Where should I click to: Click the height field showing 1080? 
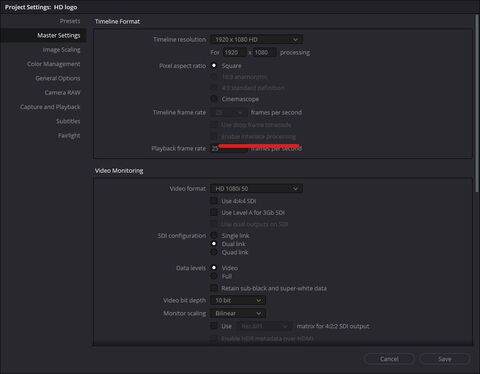264,52
